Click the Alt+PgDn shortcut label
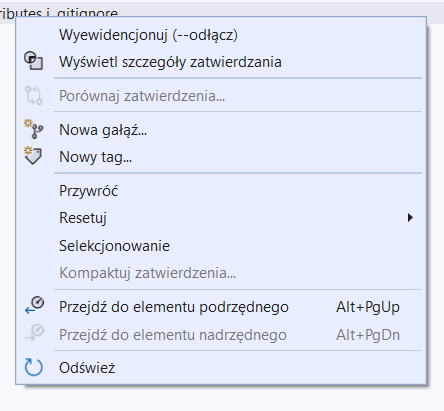This screenshot has height=411, width=444. (x=368, y=335)
